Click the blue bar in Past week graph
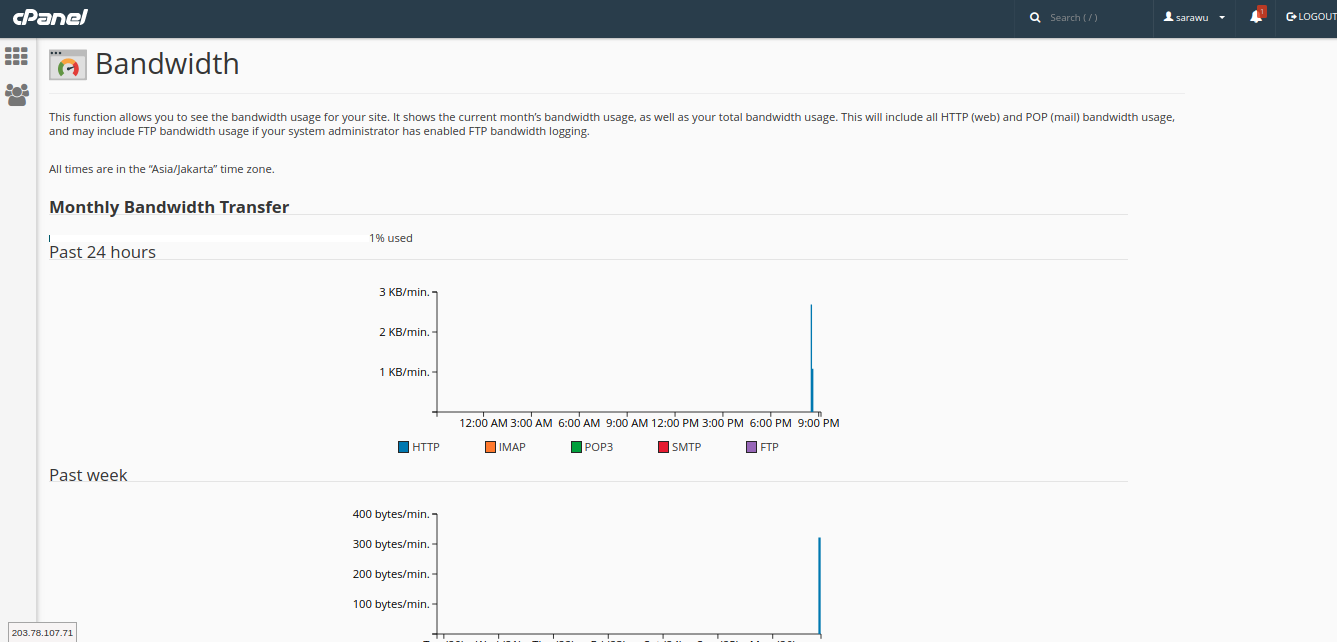 coord(819,585)
